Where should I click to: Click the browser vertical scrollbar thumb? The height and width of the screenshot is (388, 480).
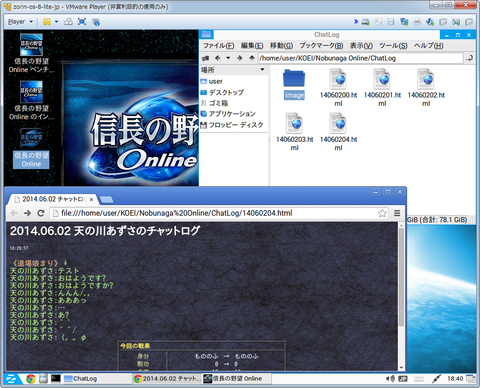point(401,277)
